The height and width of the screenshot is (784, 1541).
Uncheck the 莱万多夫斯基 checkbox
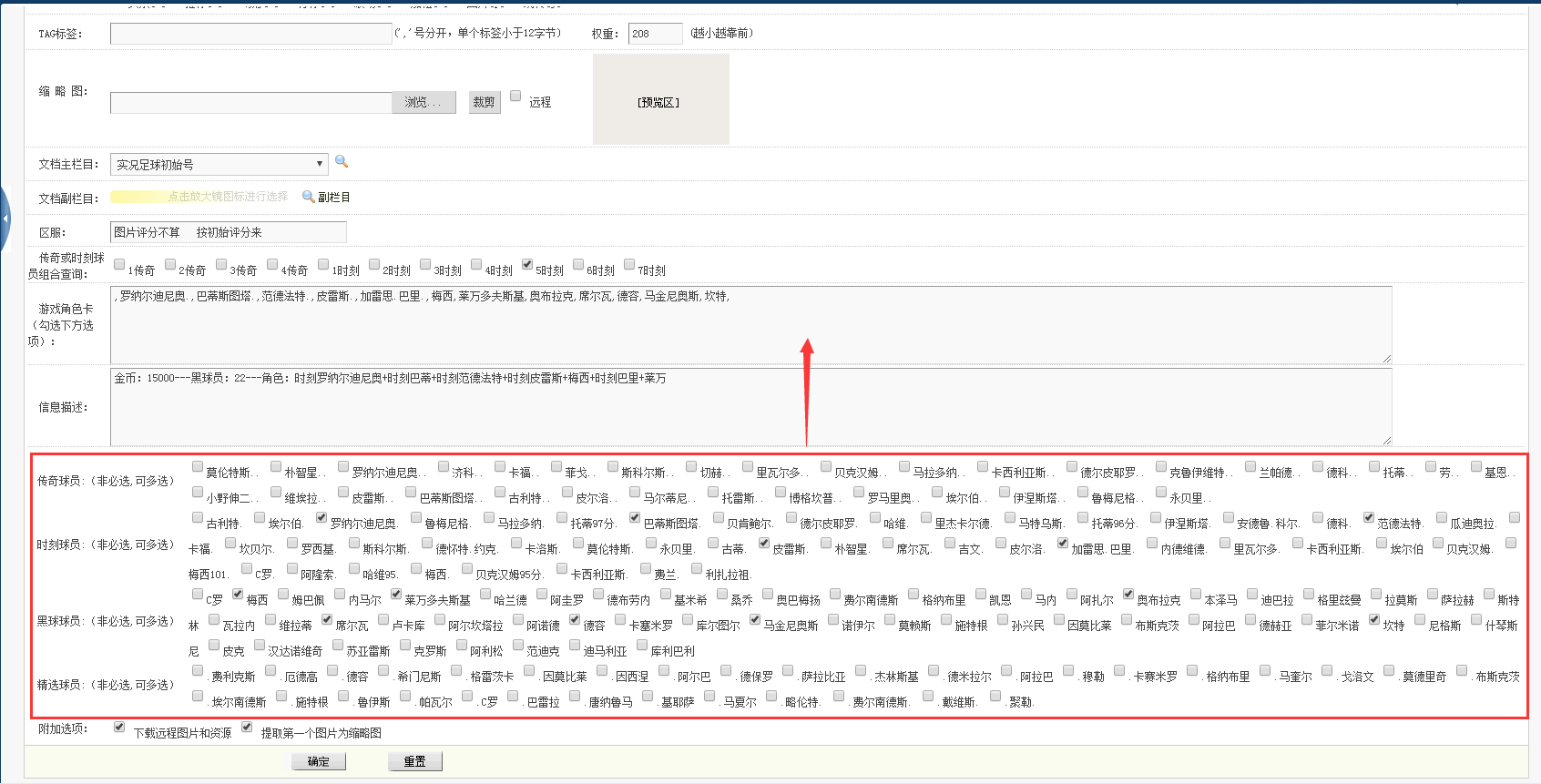(x=396, y=594)
